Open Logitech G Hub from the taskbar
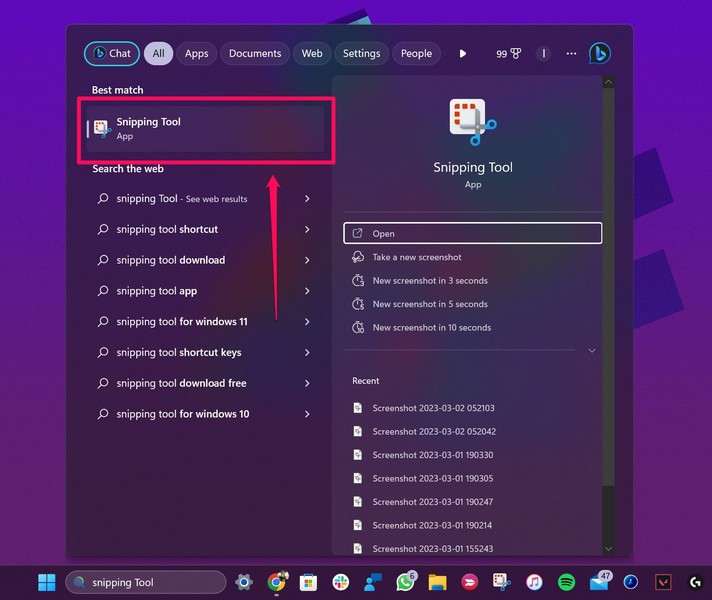Screen dimensions: 712x600 pos(695,582)
